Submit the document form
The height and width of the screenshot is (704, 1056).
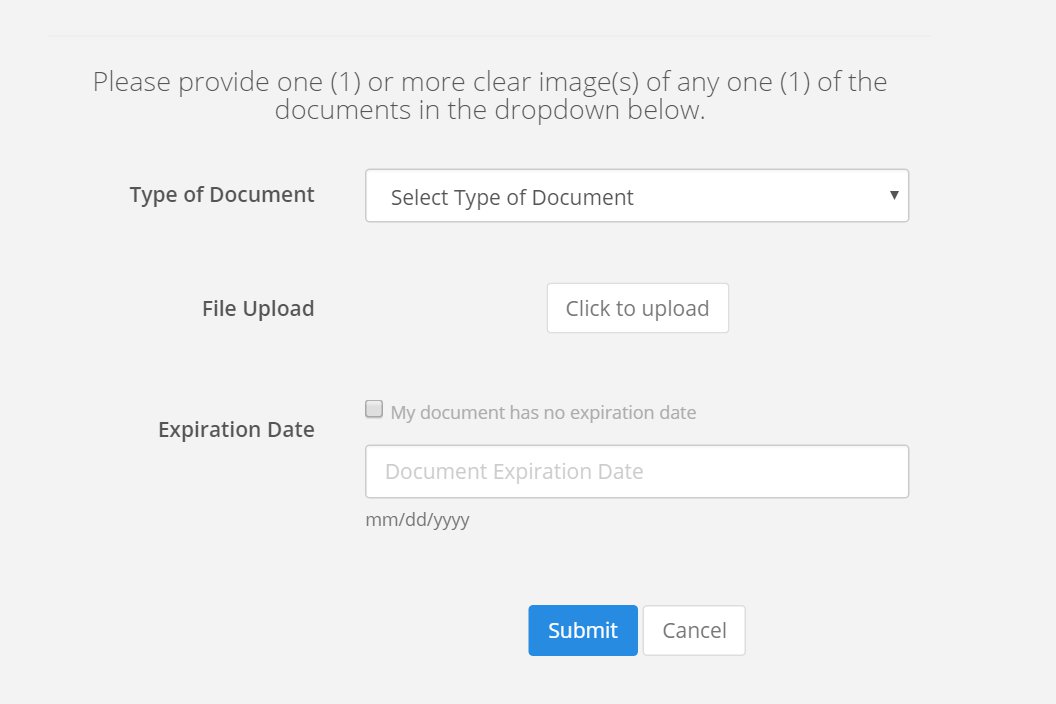[583, 630]
